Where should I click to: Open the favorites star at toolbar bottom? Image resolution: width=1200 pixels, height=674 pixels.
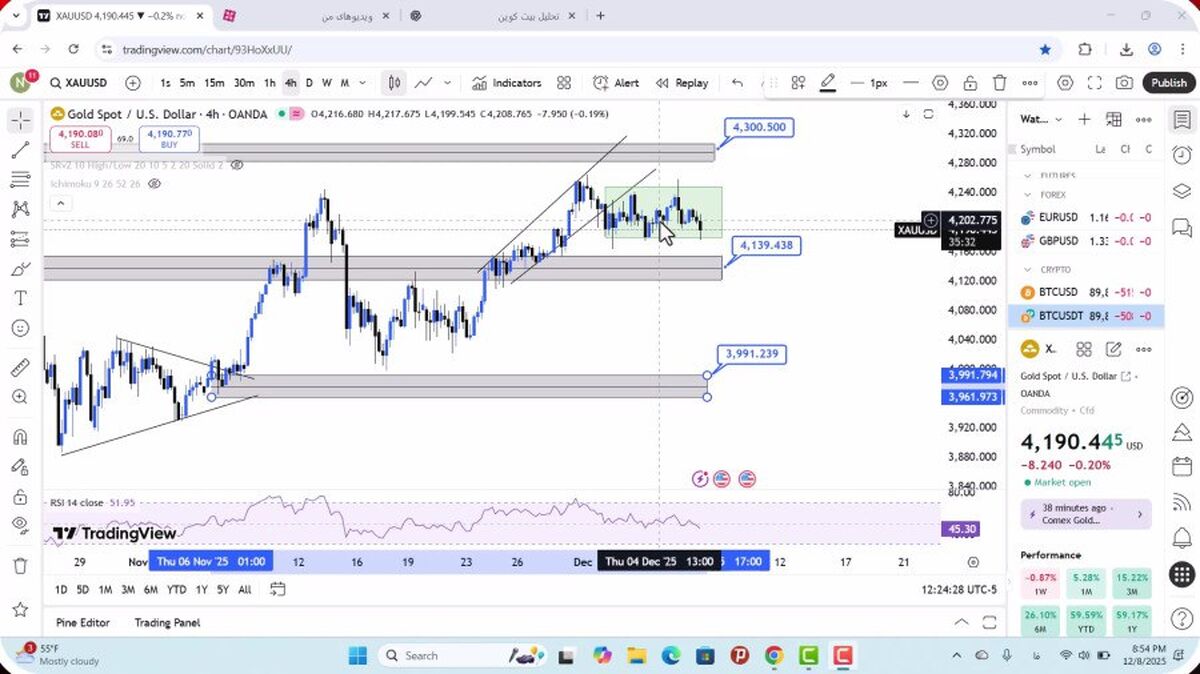tap(20, 609)
